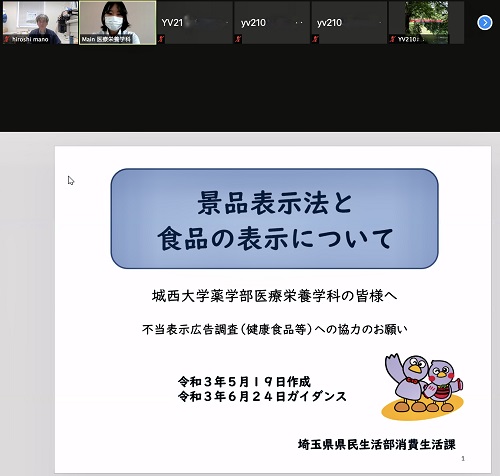Click muted mic icon on hiroshi mano tile
Image resolution: width=500 pixels, height=476 pixels.
[6, 40]
